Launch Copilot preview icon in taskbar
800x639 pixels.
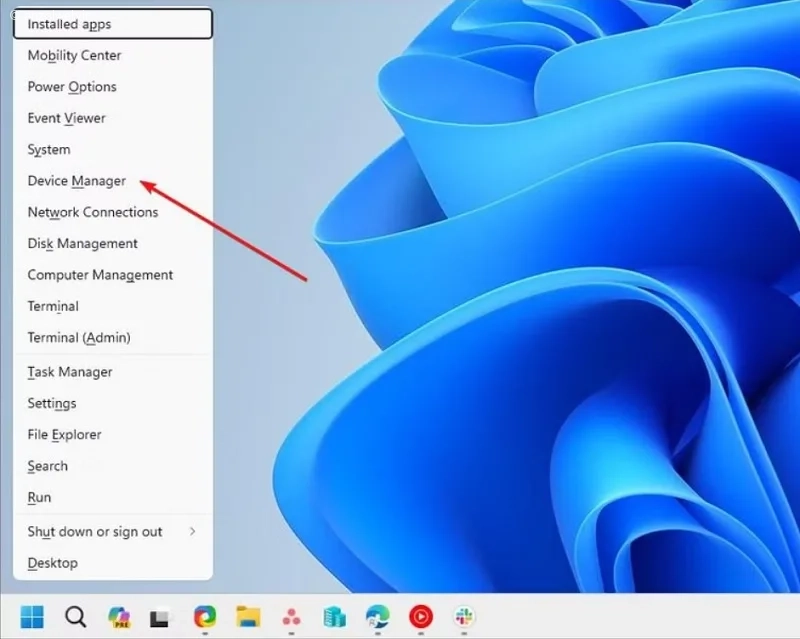pos(119,617)
